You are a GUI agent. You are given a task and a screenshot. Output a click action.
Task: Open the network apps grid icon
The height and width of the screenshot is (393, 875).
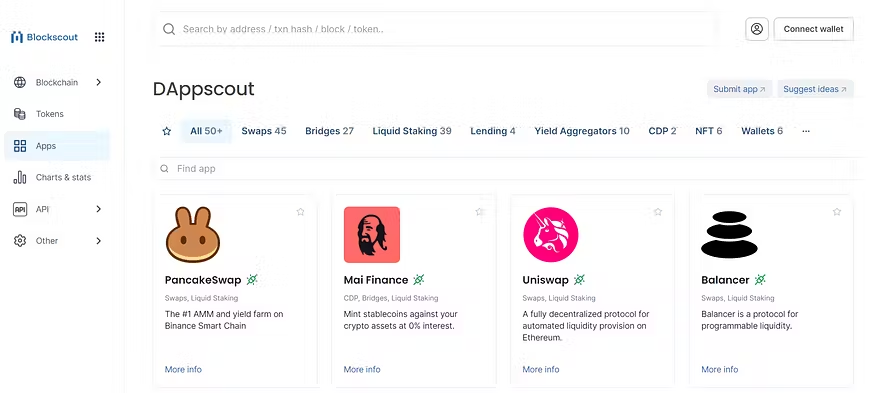point(99,37)
